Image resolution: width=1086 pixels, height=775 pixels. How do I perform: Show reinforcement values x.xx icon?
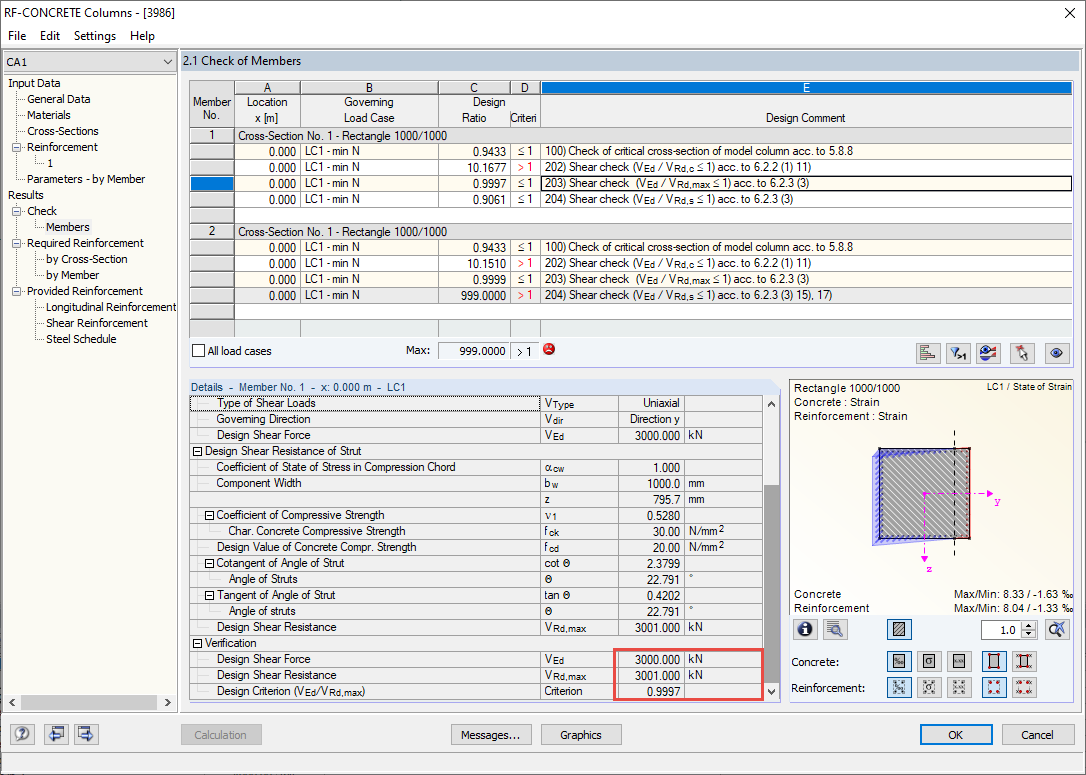click(x=959, y=687)
